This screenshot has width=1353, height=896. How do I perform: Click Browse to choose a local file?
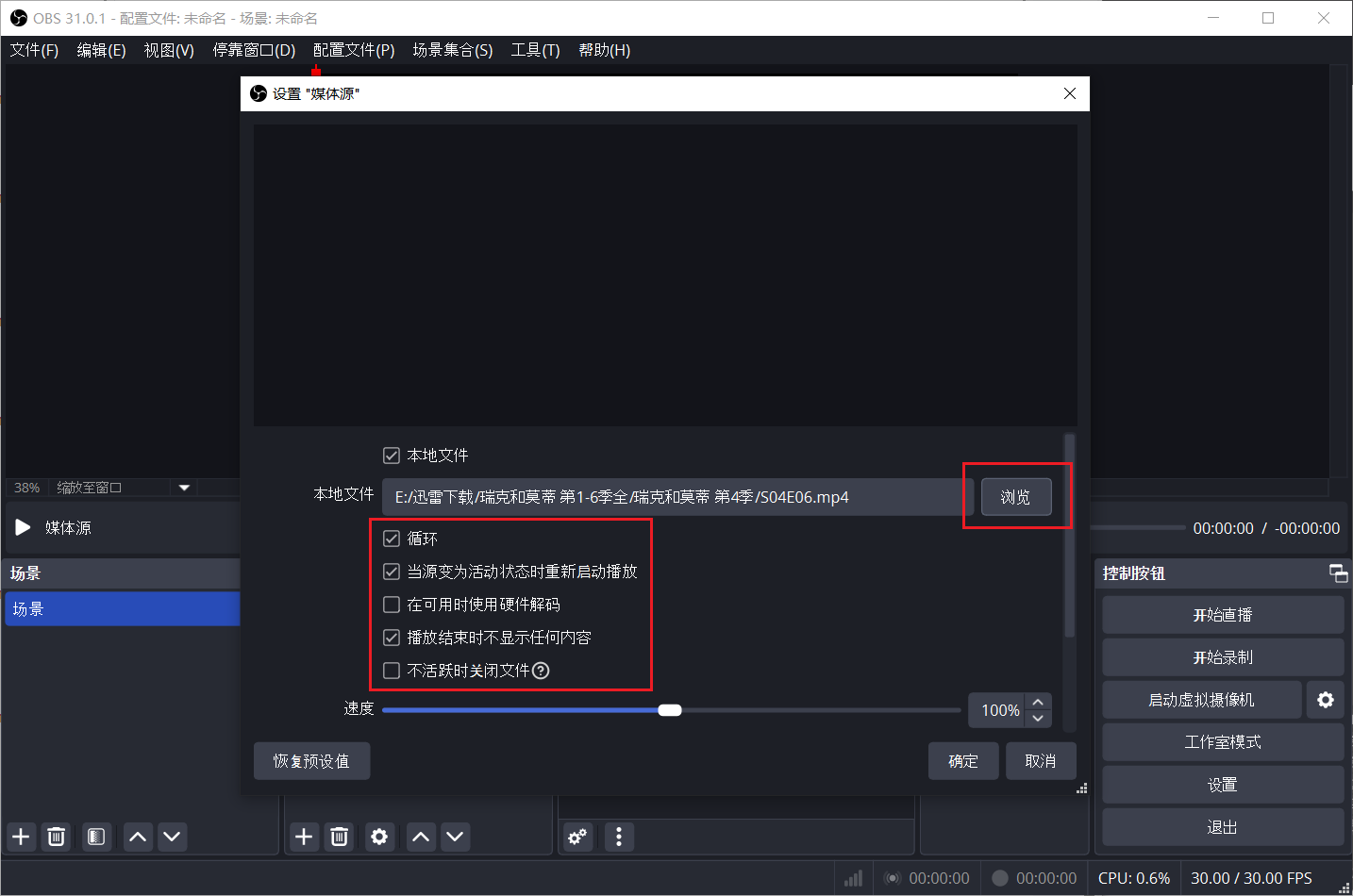tap(1016, 497)
